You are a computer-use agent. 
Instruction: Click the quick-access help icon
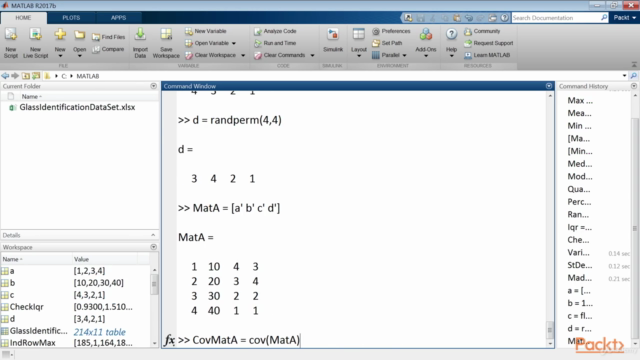(x=504, y=18)
